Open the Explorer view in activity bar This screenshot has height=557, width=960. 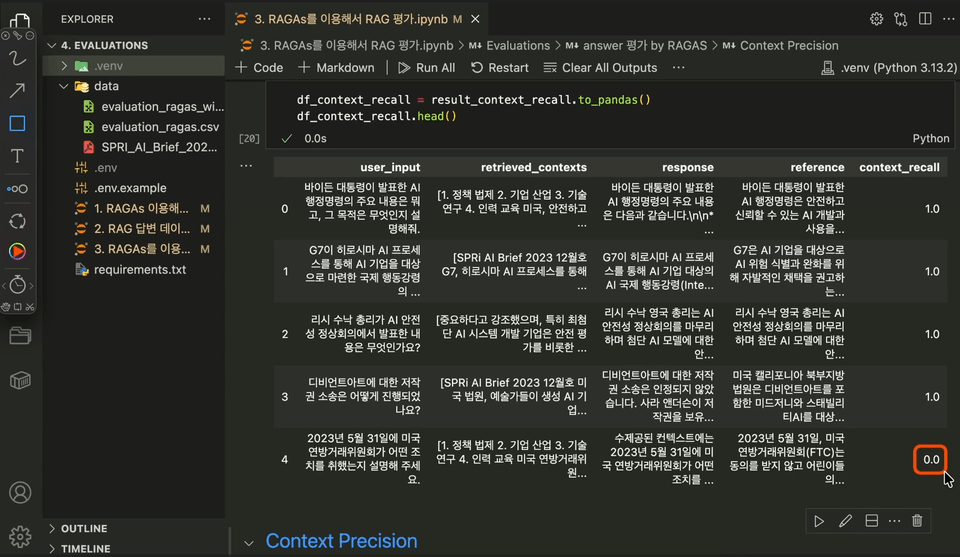[x=20, y=20]
